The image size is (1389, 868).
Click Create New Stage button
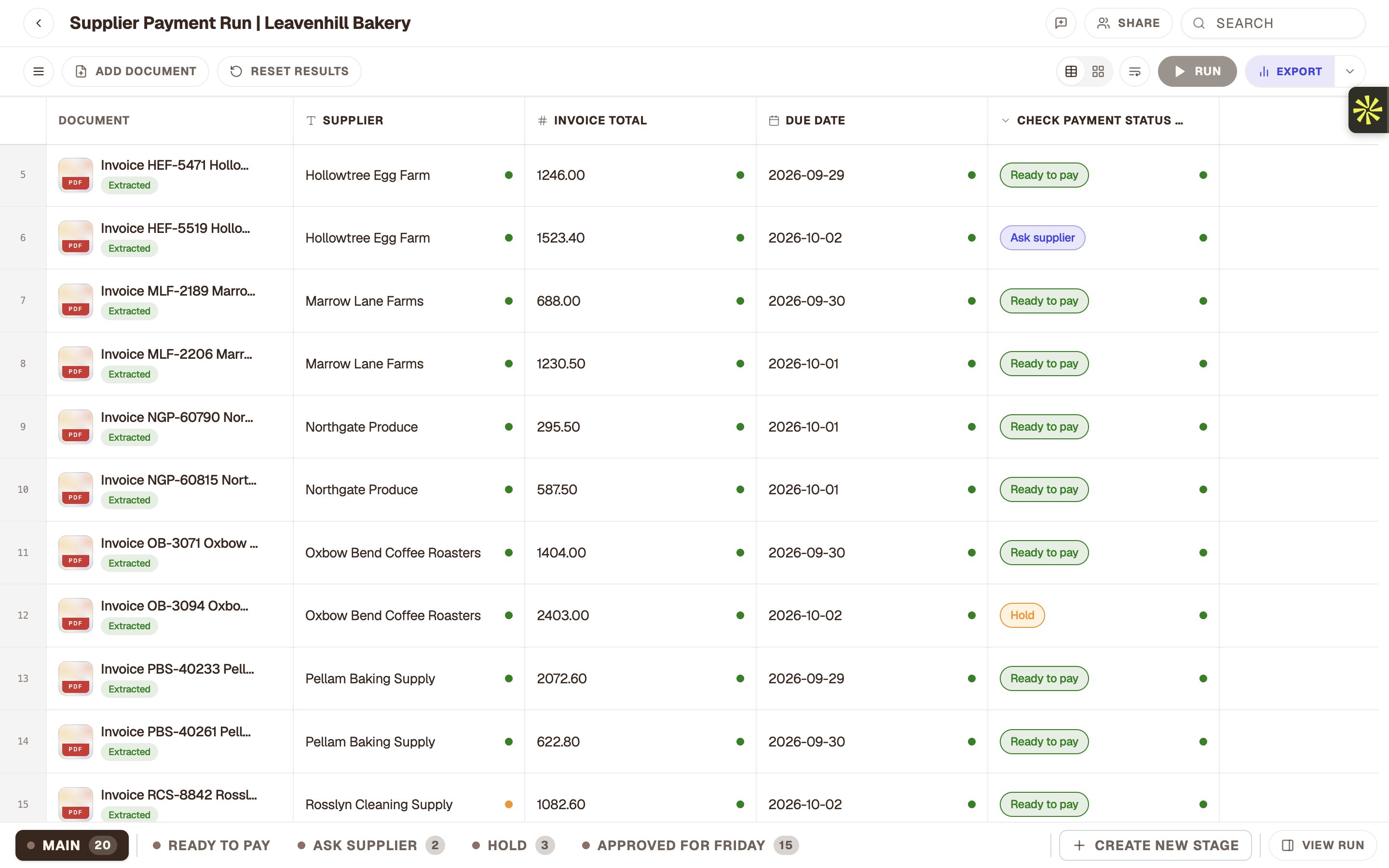pyautogui.click(x=1155, y=845)
